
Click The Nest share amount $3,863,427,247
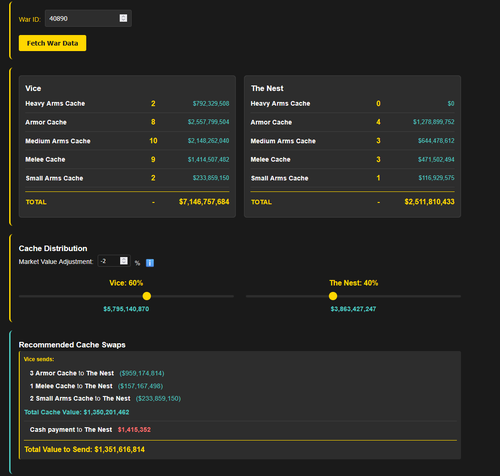[353, 309]
